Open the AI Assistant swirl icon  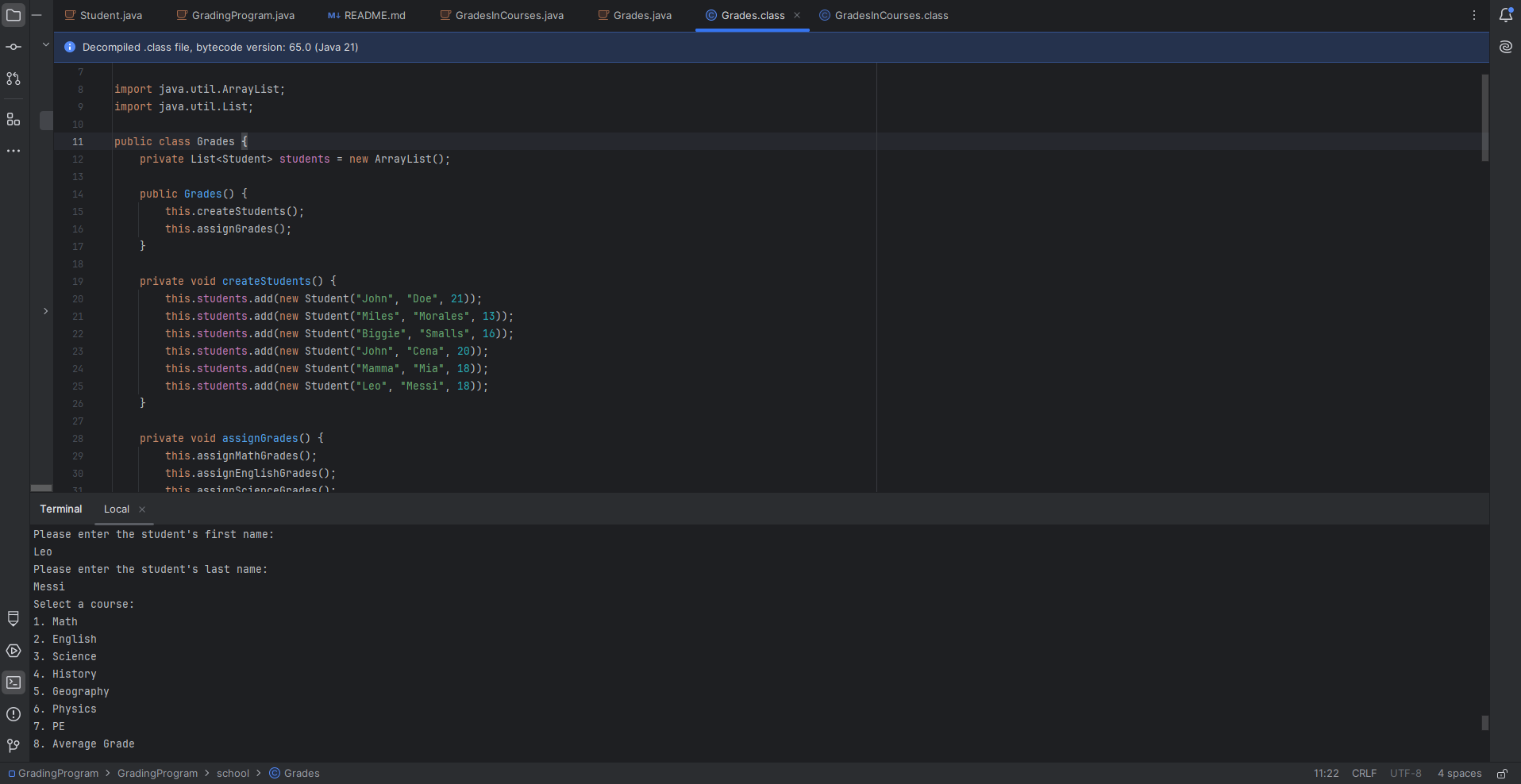point(1505,47)
